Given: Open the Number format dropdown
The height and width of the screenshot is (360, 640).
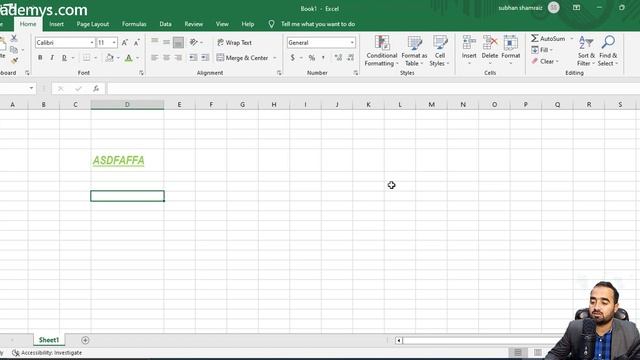Looking at the screenshot, I should 352,42.
